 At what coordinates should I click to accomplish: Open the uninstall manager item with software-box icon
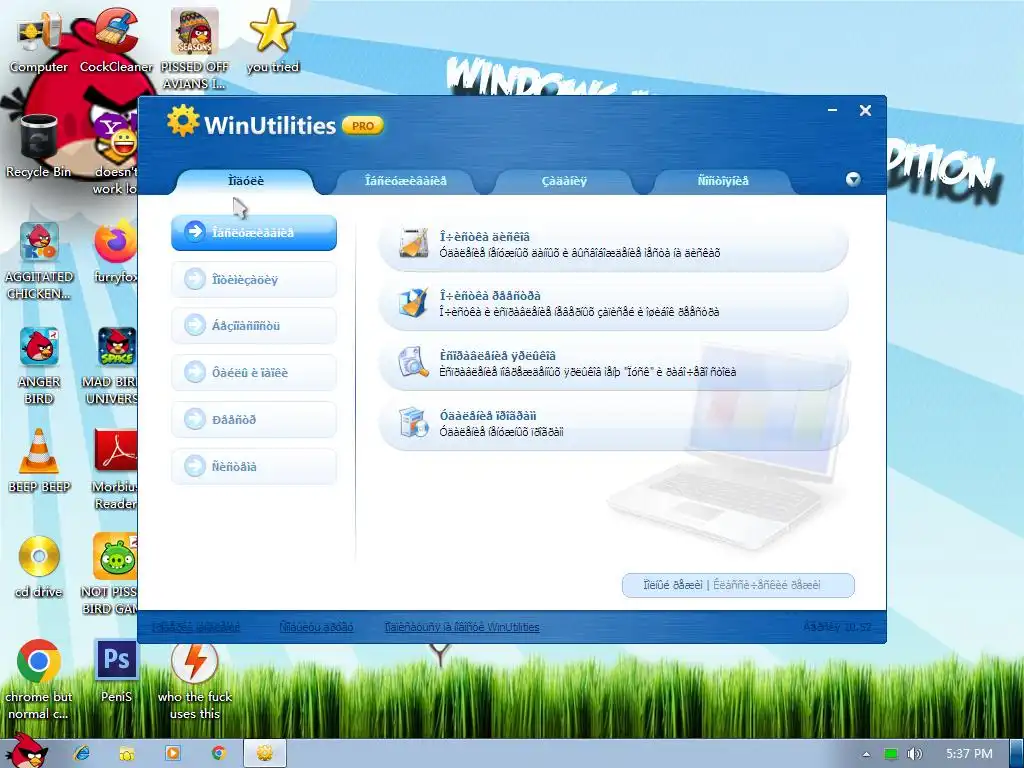point(613,423)
